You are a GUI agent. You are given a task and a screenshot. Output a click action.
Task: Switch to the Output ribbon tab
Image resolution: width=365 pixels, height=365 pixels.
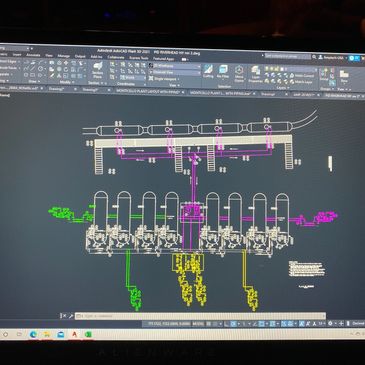click(80, 56)
